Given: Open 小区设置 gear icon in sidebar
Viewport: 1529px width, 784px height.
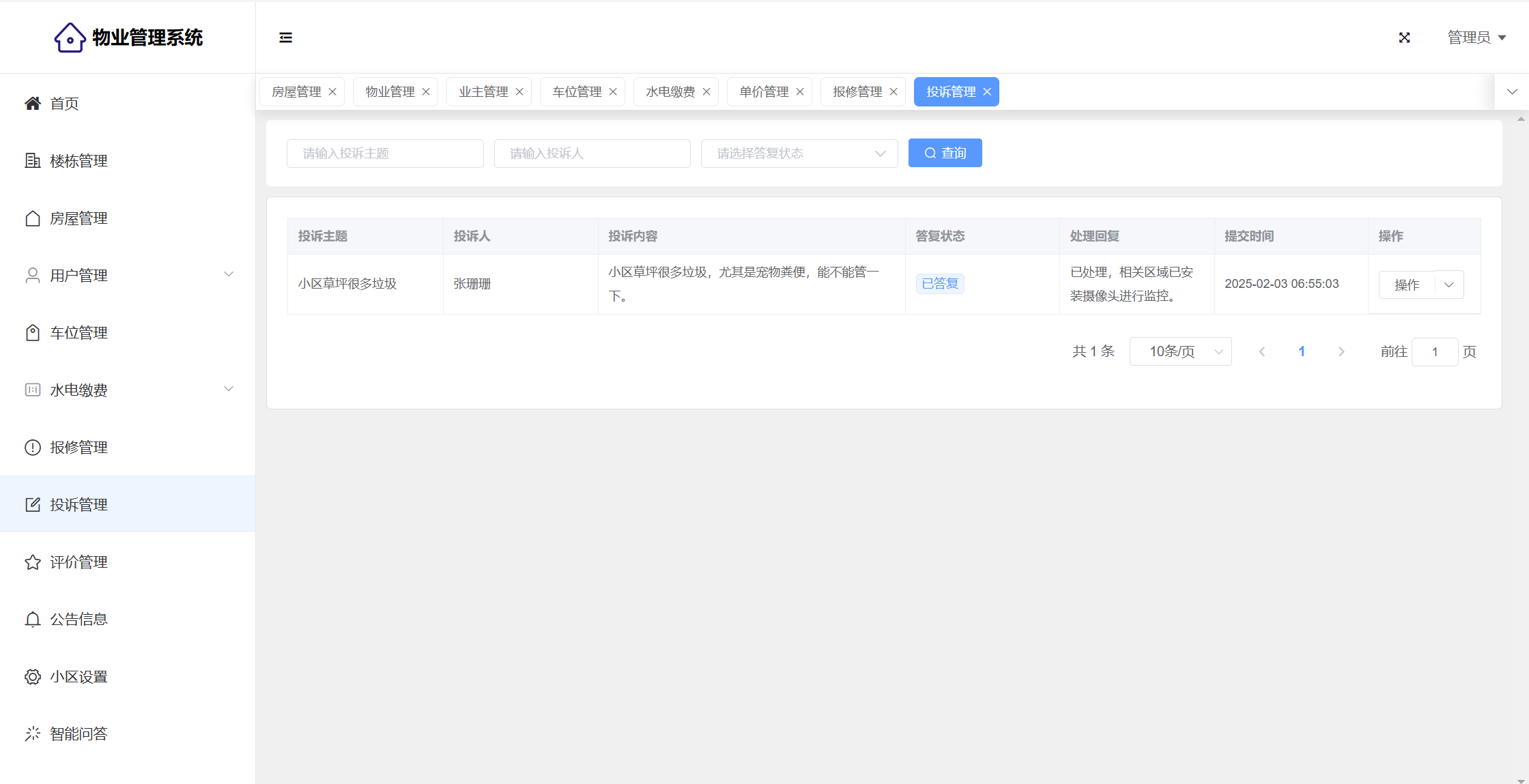Looking at the screenshot, I should (x=33, y=677).
